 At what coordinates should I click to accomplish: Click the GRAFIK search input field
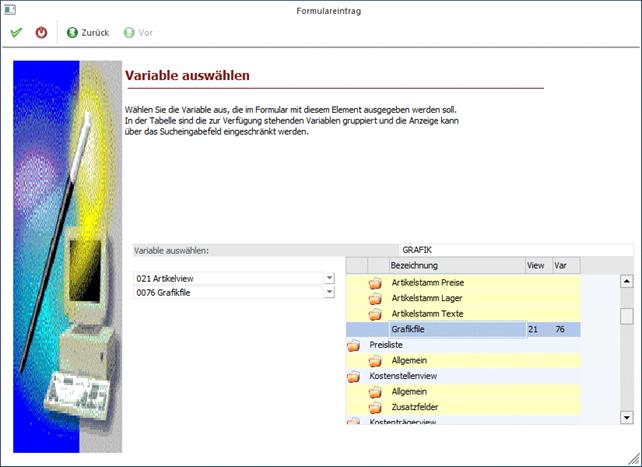[x=515, y=250]
